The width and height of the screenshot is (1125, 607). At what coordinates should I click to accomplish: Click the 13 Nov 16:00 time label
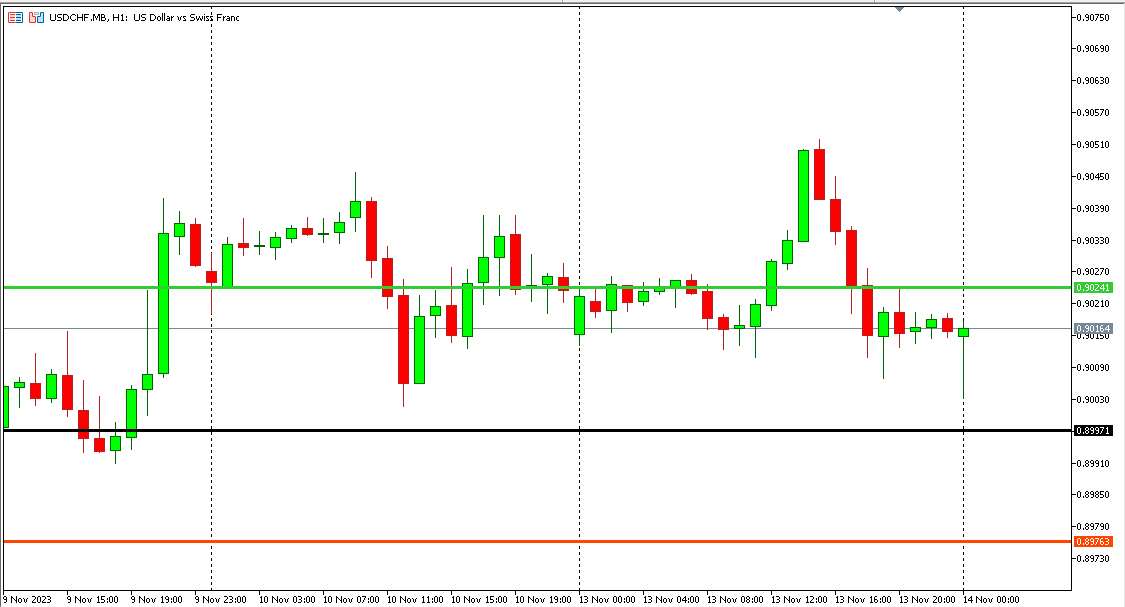coord(863,600)
